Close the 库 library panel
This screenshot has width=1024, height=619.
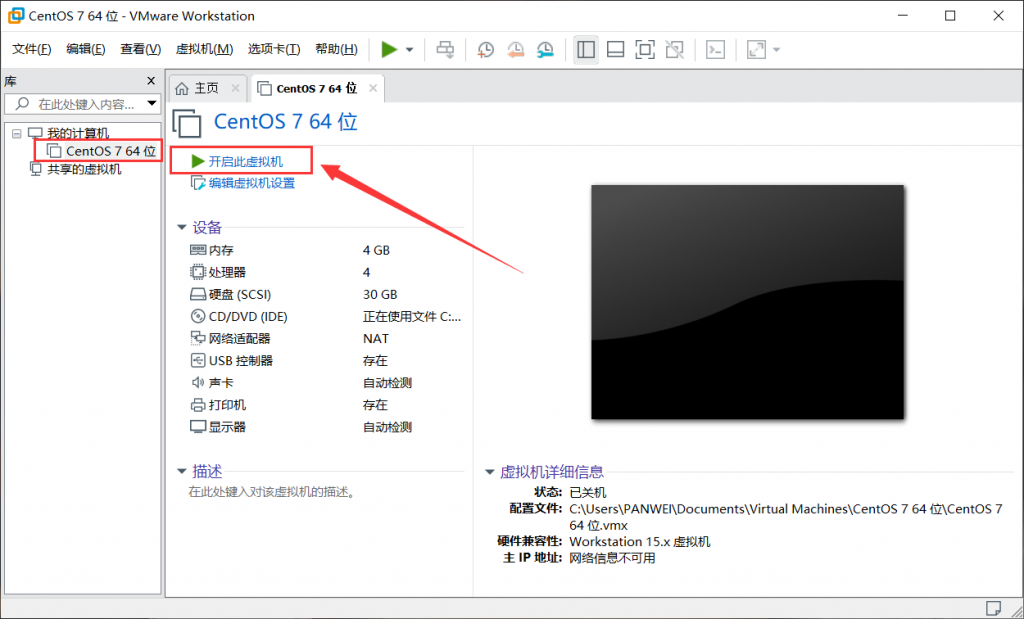[151, 81]
